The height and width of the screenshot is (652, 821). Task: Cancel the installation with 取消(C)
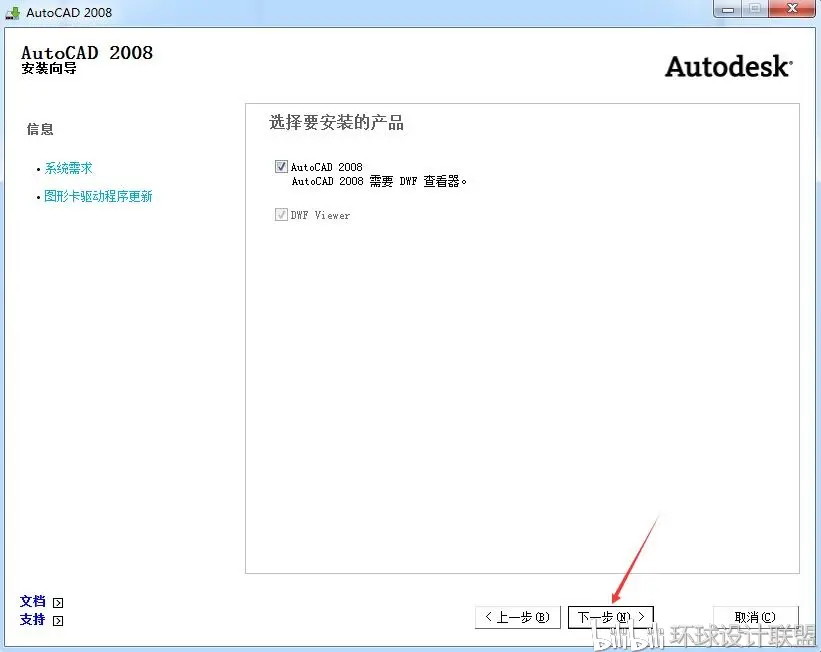click(756, 617)
